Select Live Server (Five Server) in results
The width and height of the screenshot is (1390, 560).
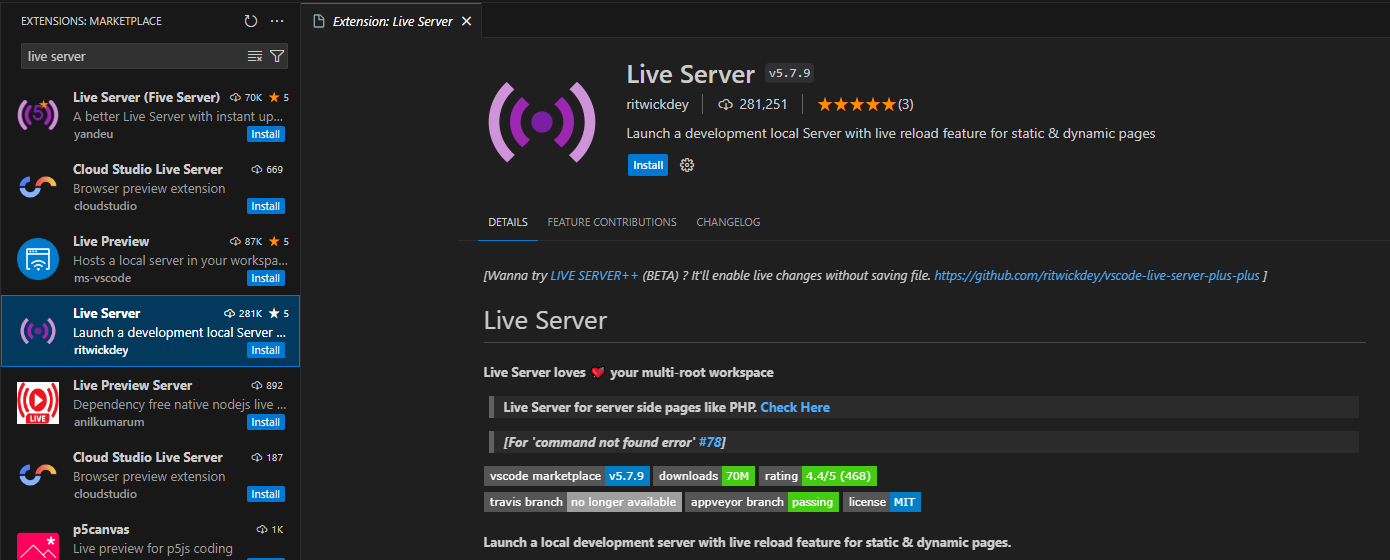point(150,116)
